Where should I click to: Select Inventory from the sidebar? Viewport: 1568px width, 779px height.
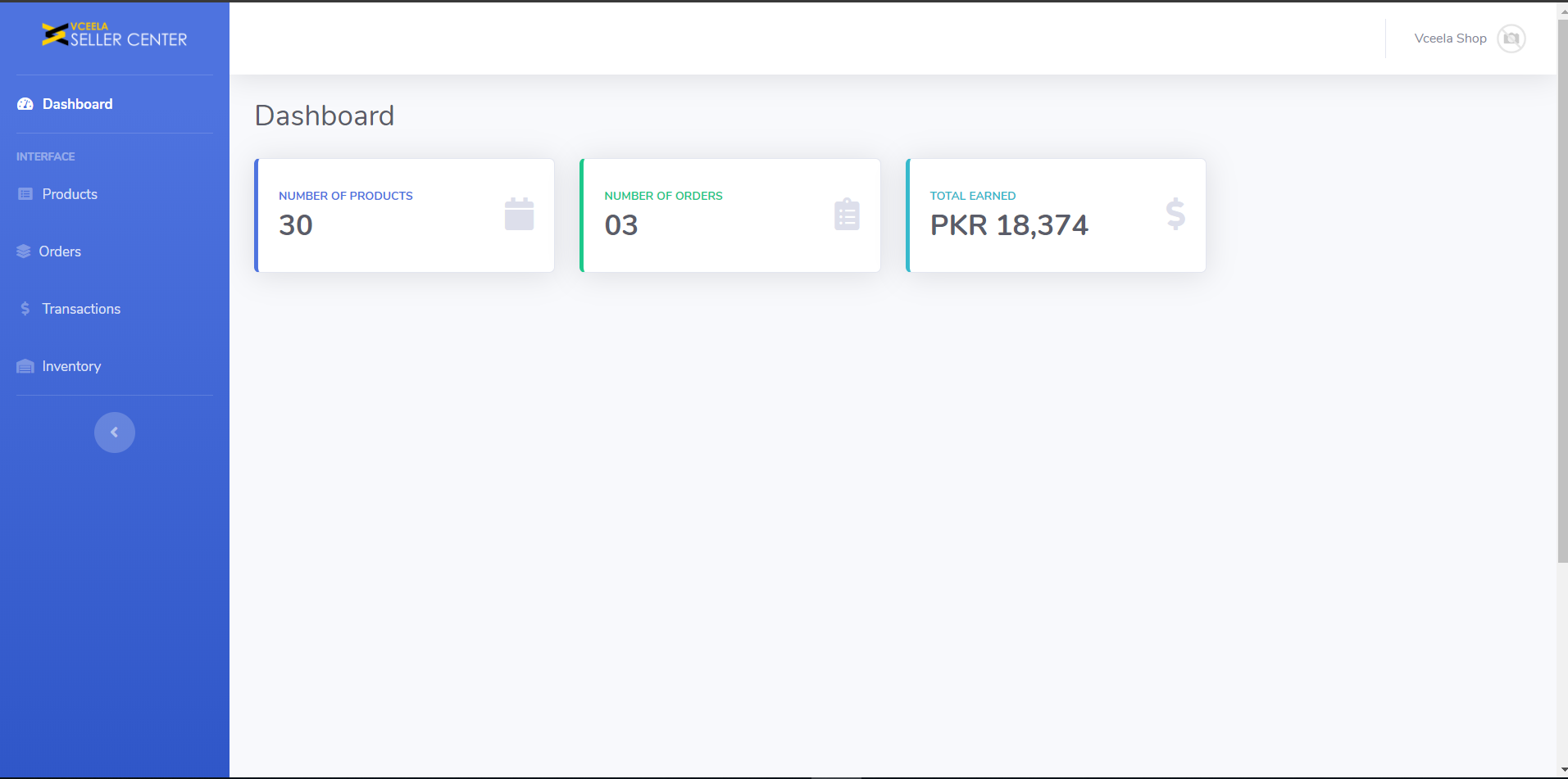(x=71, y=366)
